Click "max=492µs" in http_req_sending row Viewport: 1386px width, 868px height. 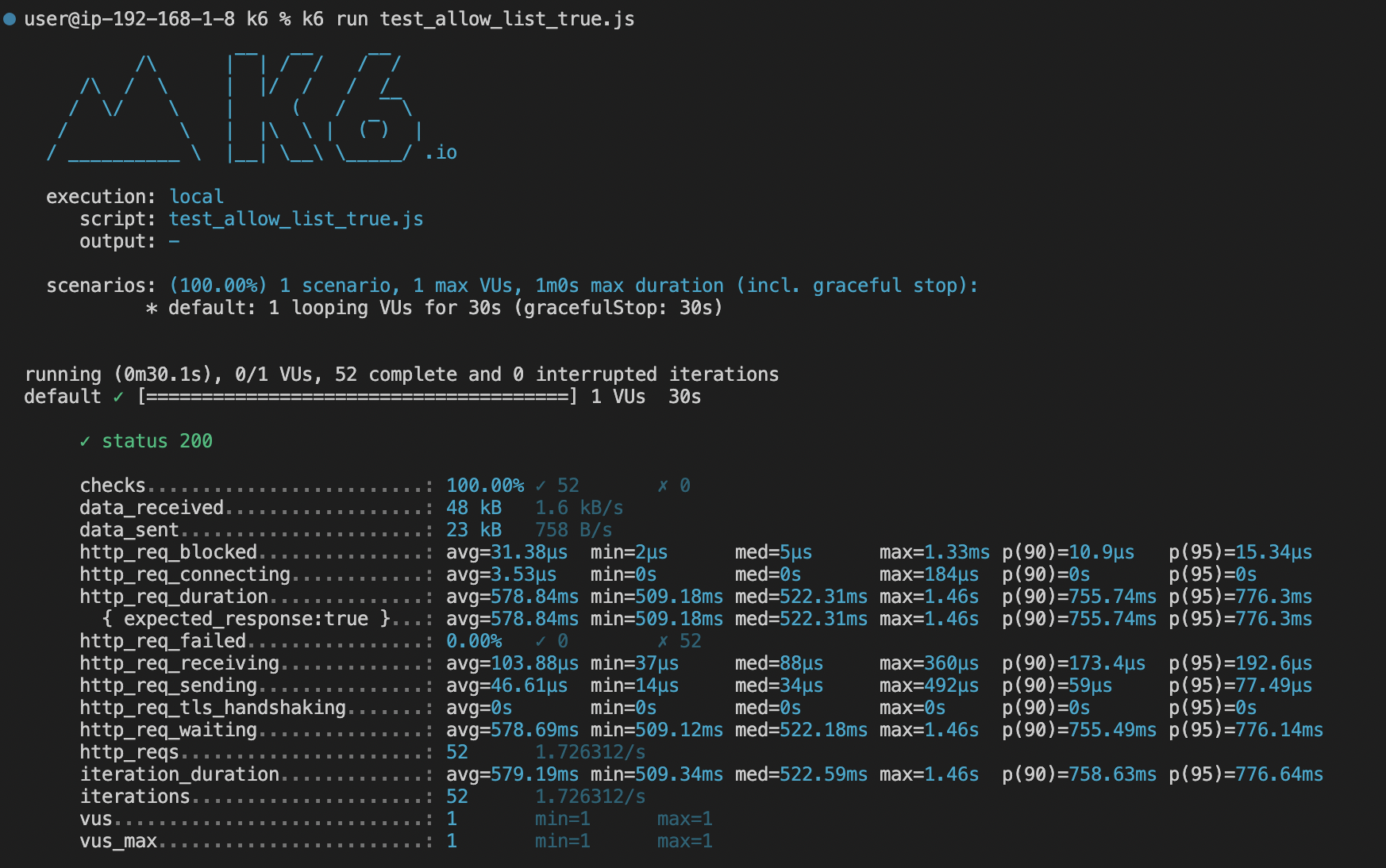929,686
